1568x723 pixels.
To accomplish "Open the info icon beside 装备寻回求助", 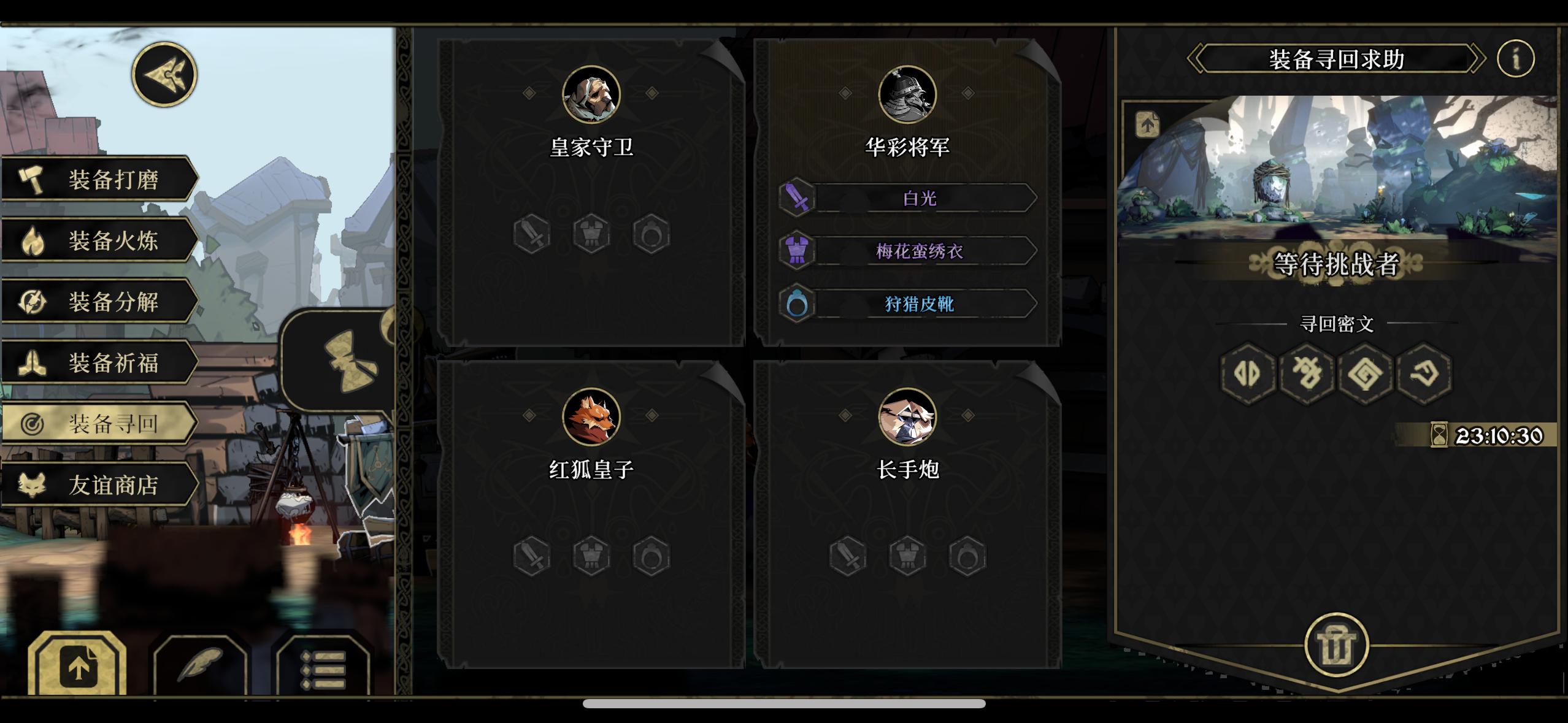I will click(x=1515, y=59).
